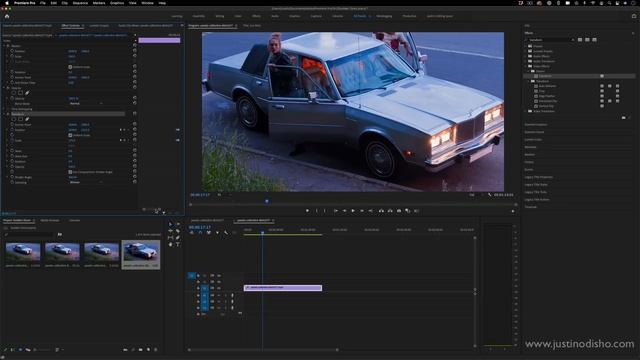
Task: Open the Program monitor Button Editor plus
Action: (x=513, y=211)
